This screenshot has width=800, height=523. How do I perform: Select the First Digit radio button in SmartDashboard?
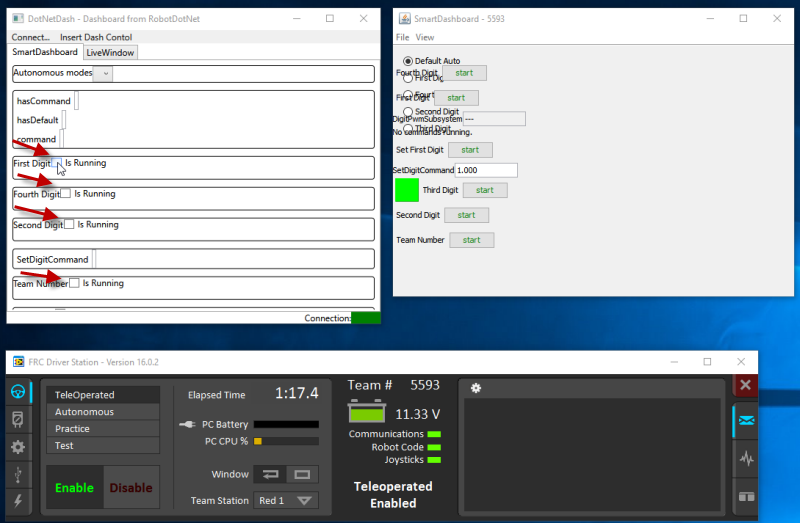tap(408, 78)
